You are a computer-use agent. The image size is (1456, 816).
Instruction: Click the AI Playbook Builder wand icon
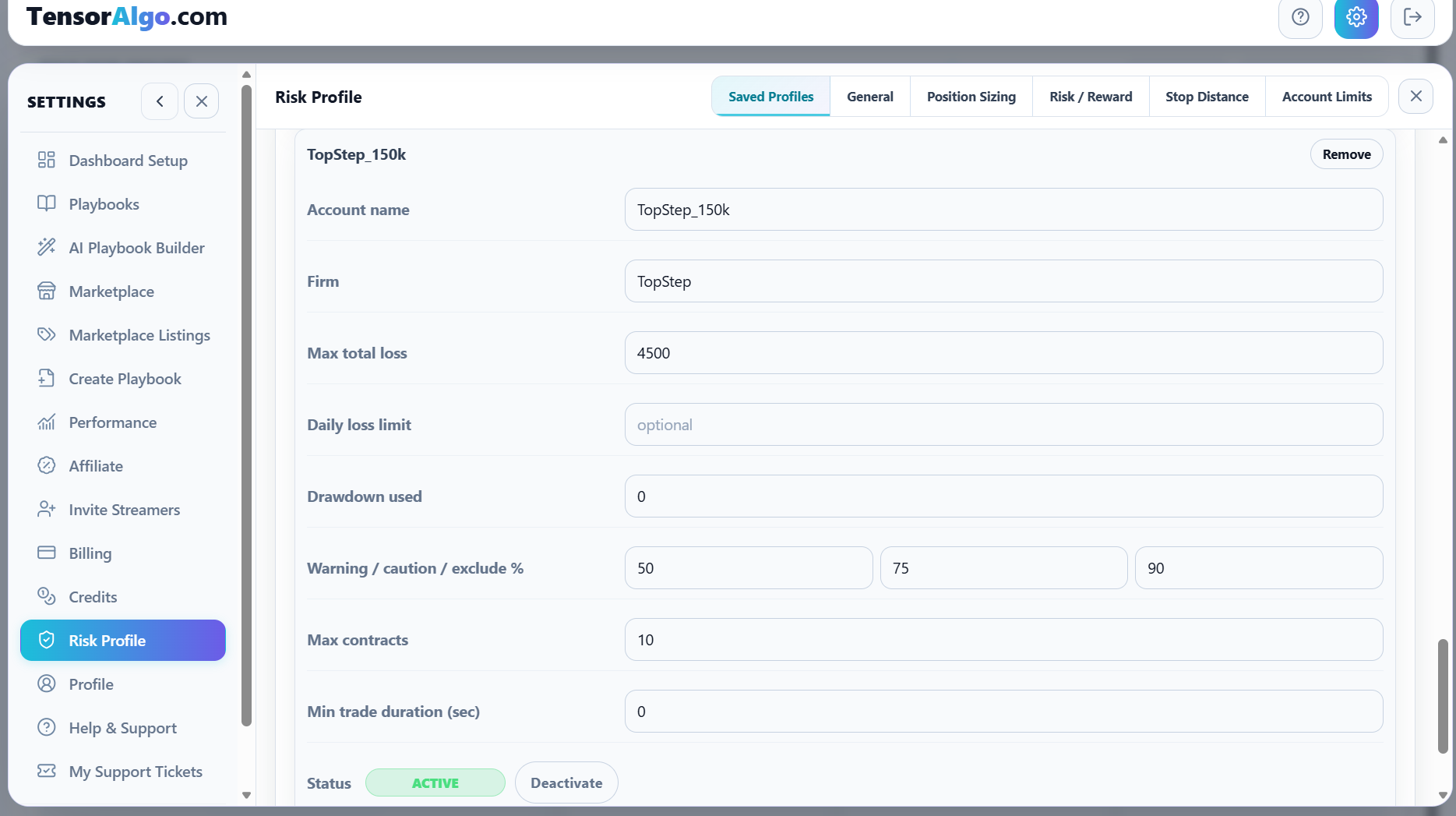coord(47,247)
